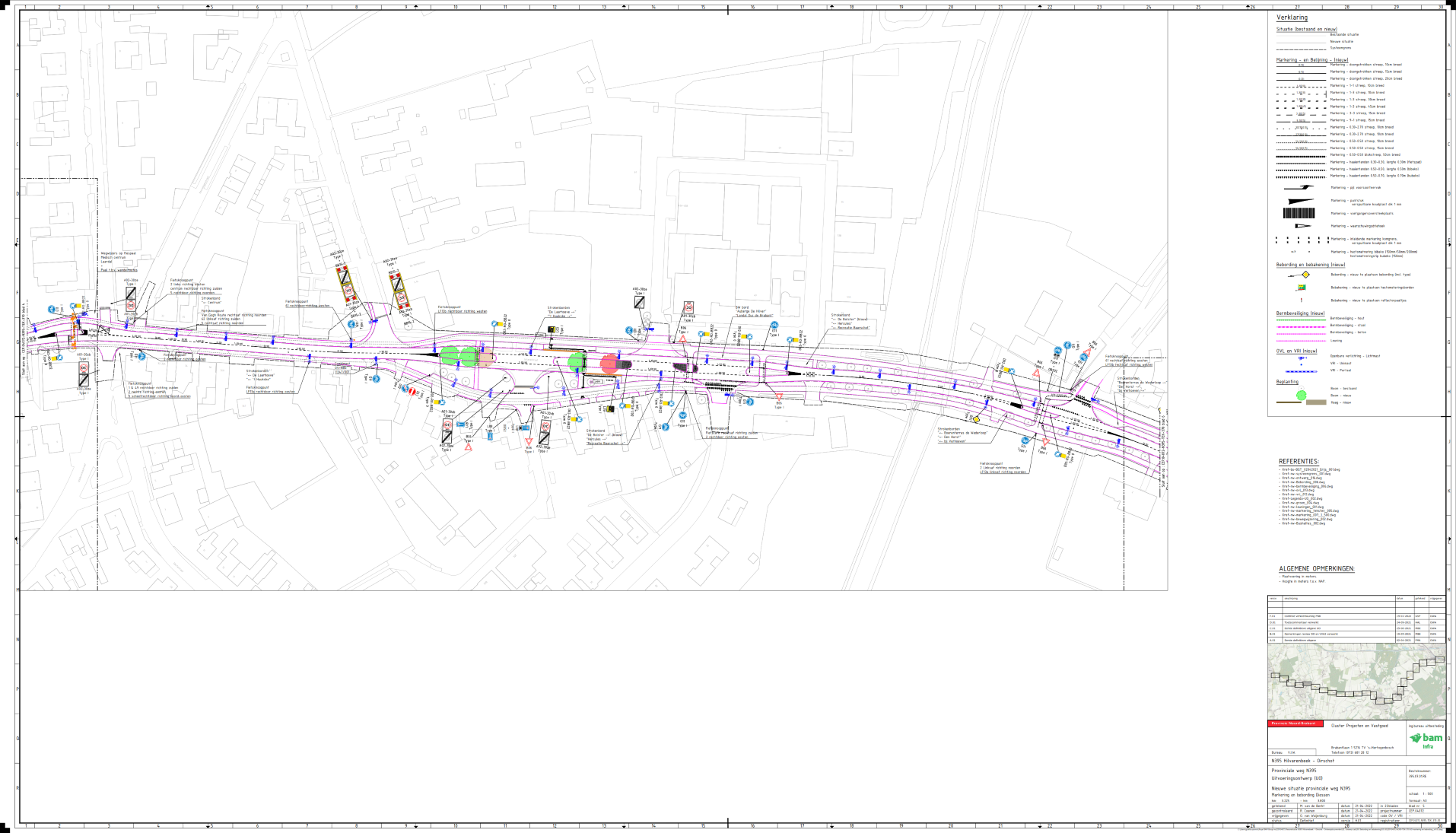Screen dimensions: 1456x833
Task: Click the bam infra logo
Action: pyautogui.click(x=1426, y=740)
